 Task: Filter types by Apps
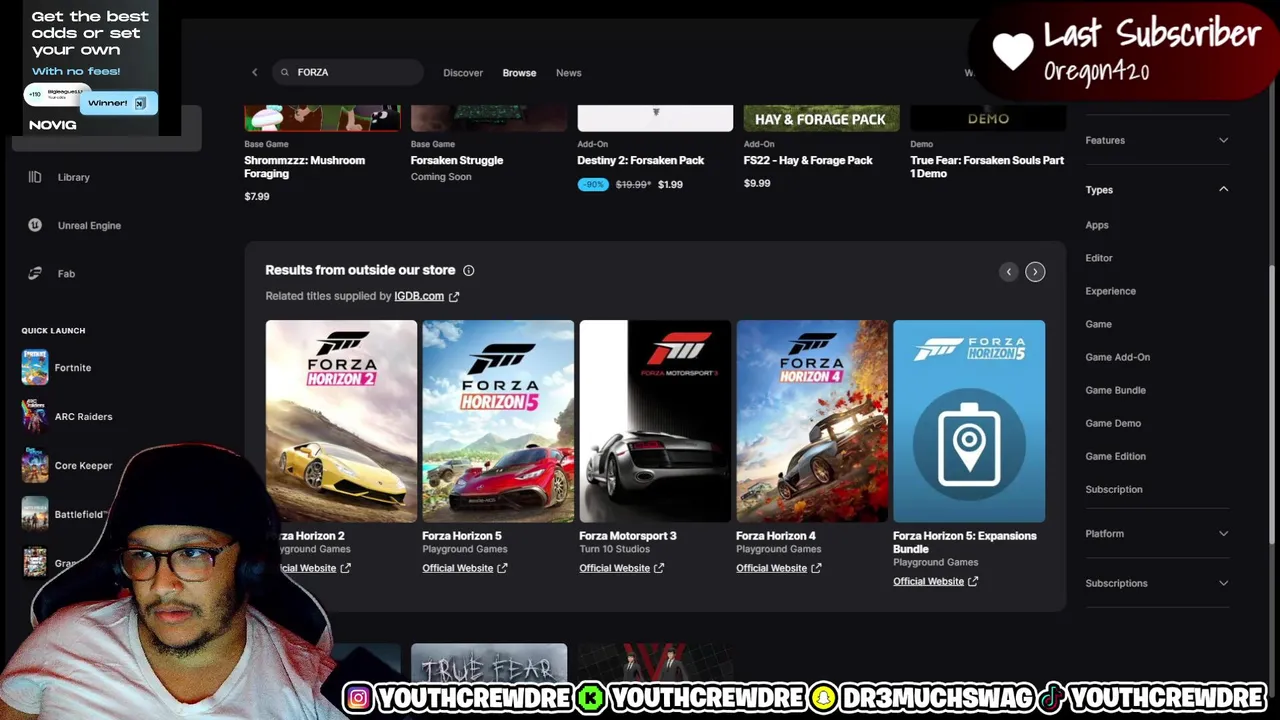click(1097, 225)
